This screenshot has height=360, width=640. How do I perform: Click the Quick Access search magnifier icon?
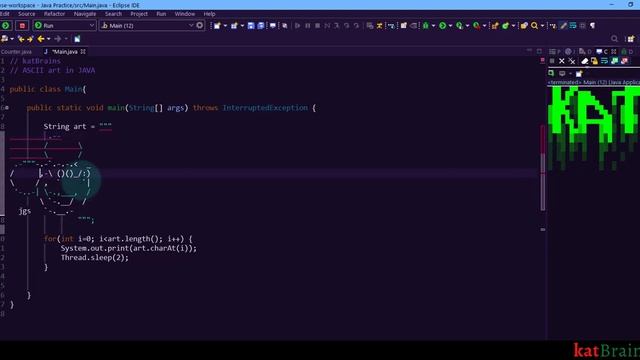(614, 39)
